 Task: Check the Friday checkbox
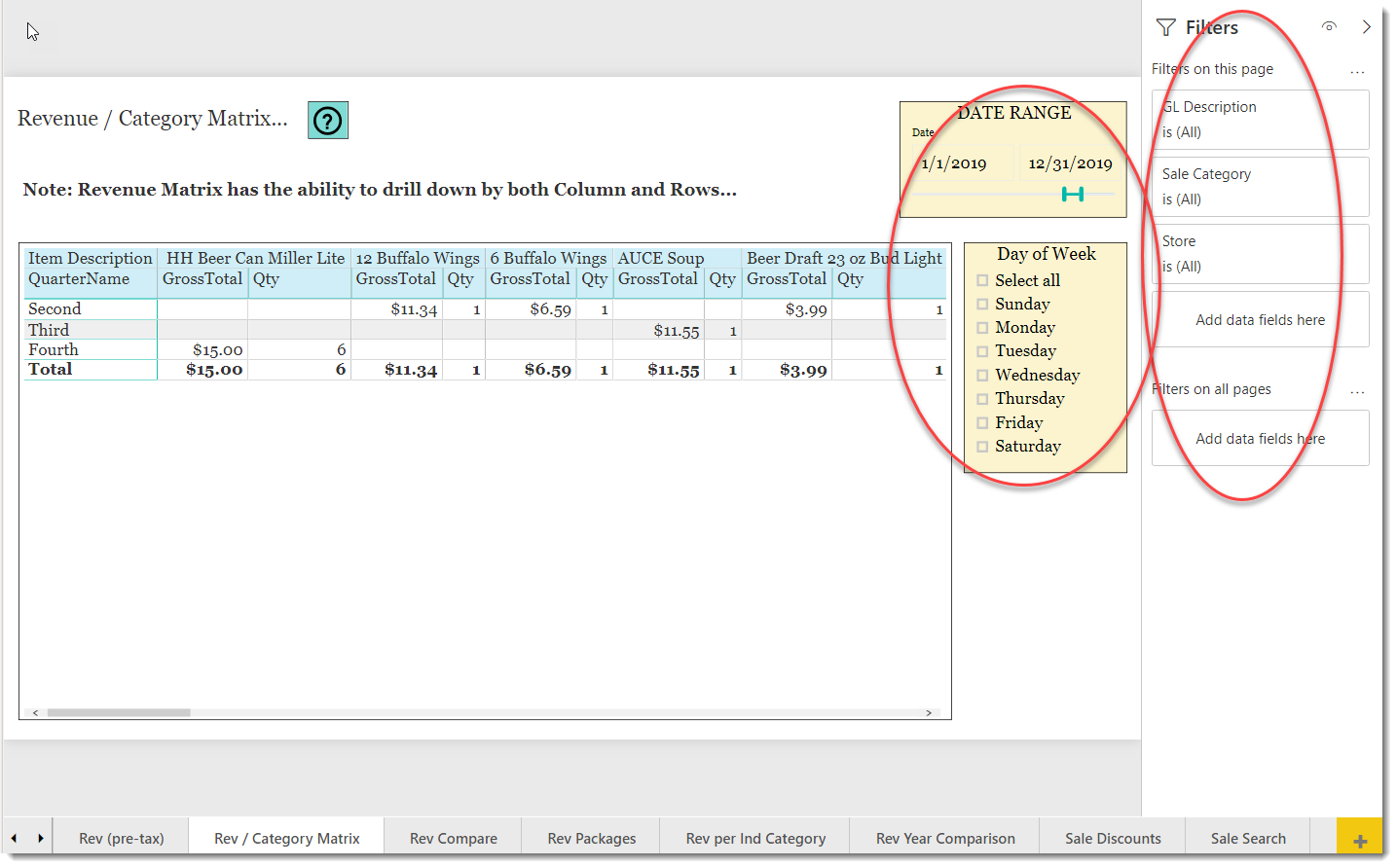click(x=982, y=423)
